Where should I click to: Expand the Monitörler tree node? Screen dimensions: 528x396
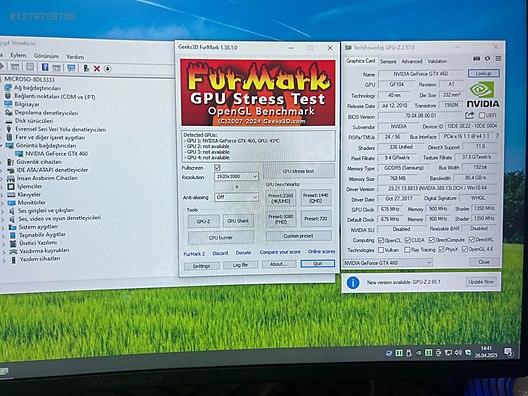[x=3, y=203]
